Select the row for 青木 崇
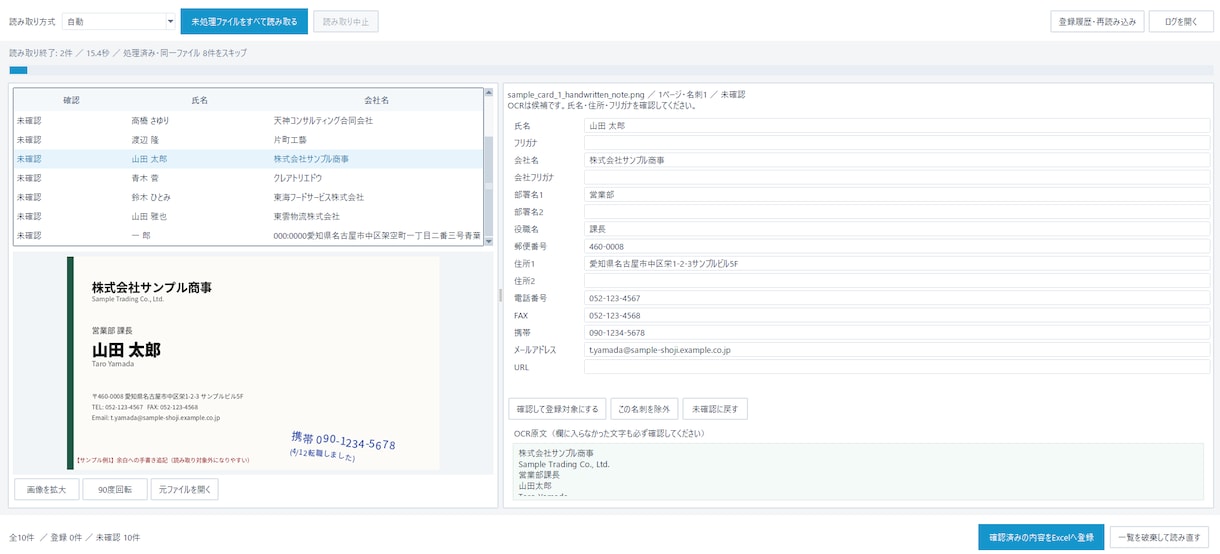This screenshot has height=554, width=1220. [x=248, y=178]
